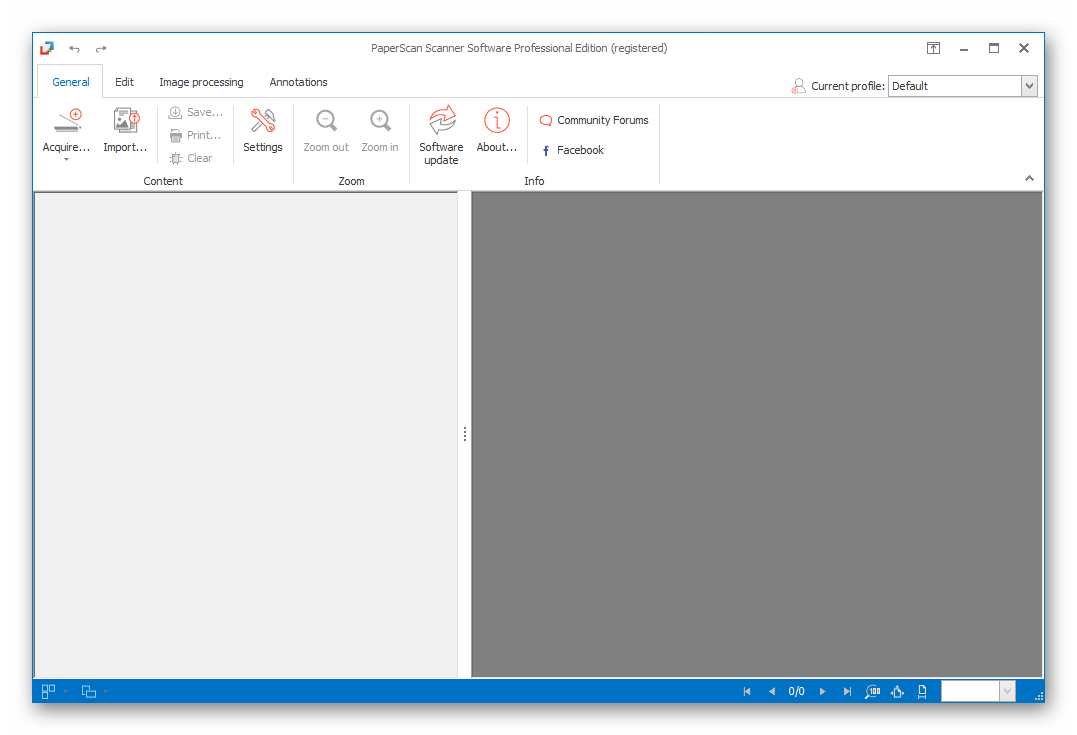Click the ribbon display options icon
The height and width of the screenshot is (735, 1077).
(x=933, y=48)
